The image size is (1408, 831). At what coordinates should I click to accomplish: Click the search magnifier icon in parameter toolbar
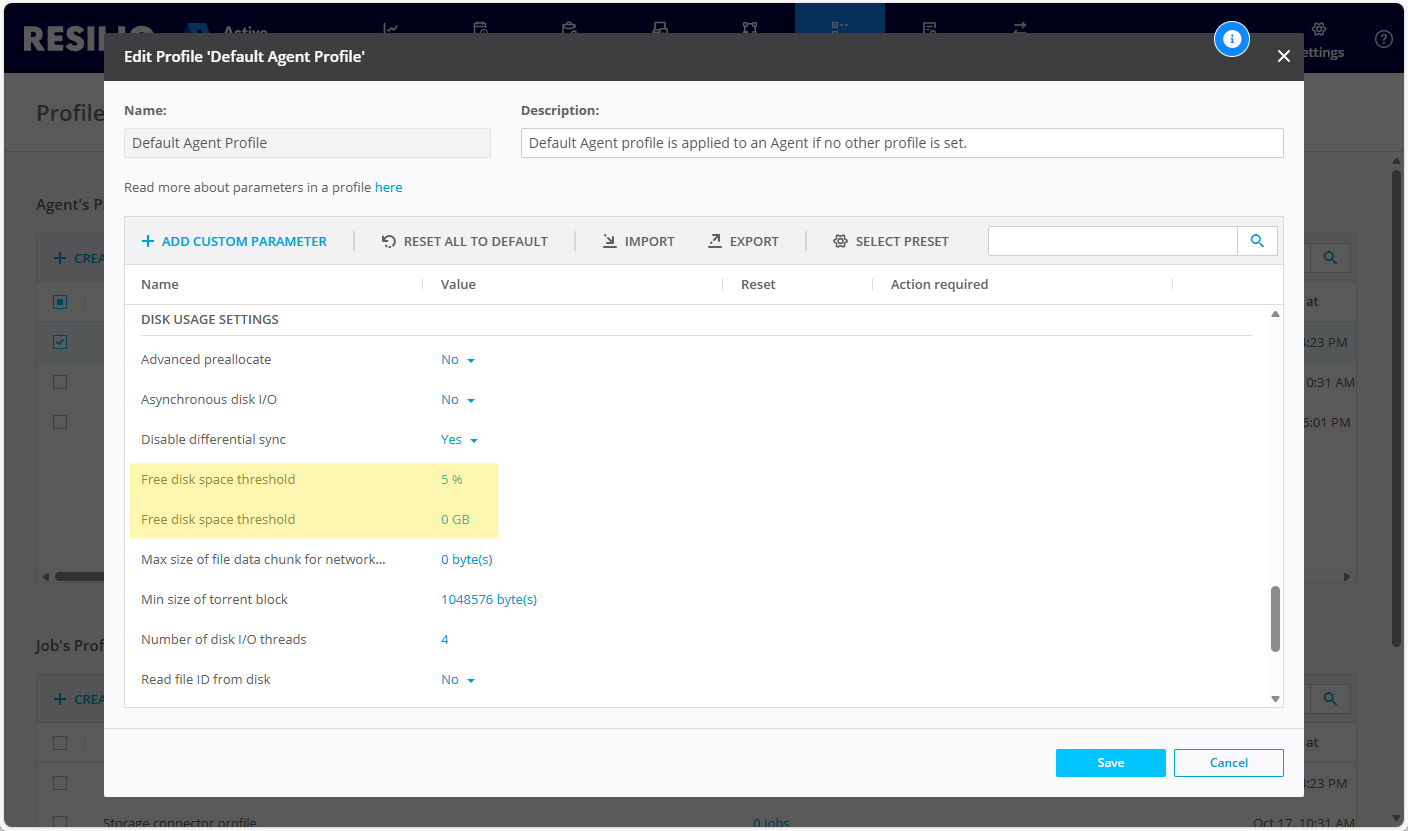tap(1257, 241)
